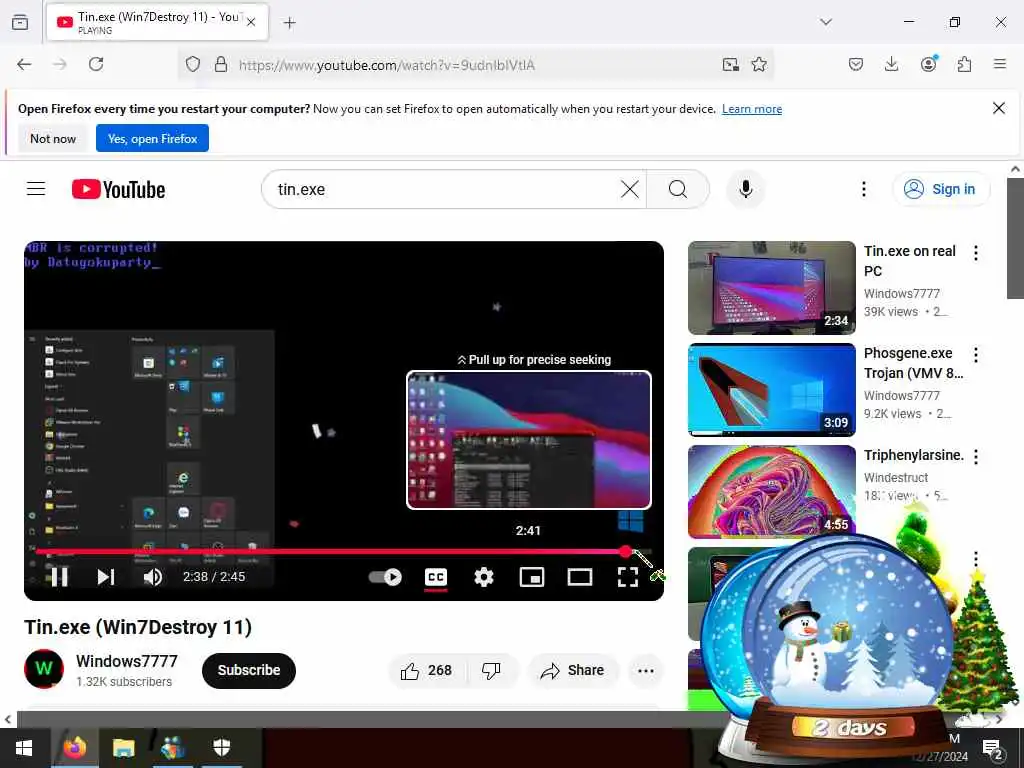
Task: Toggle the autoplay switch in player
Action: pyautogui.click(x=385, y=577)
